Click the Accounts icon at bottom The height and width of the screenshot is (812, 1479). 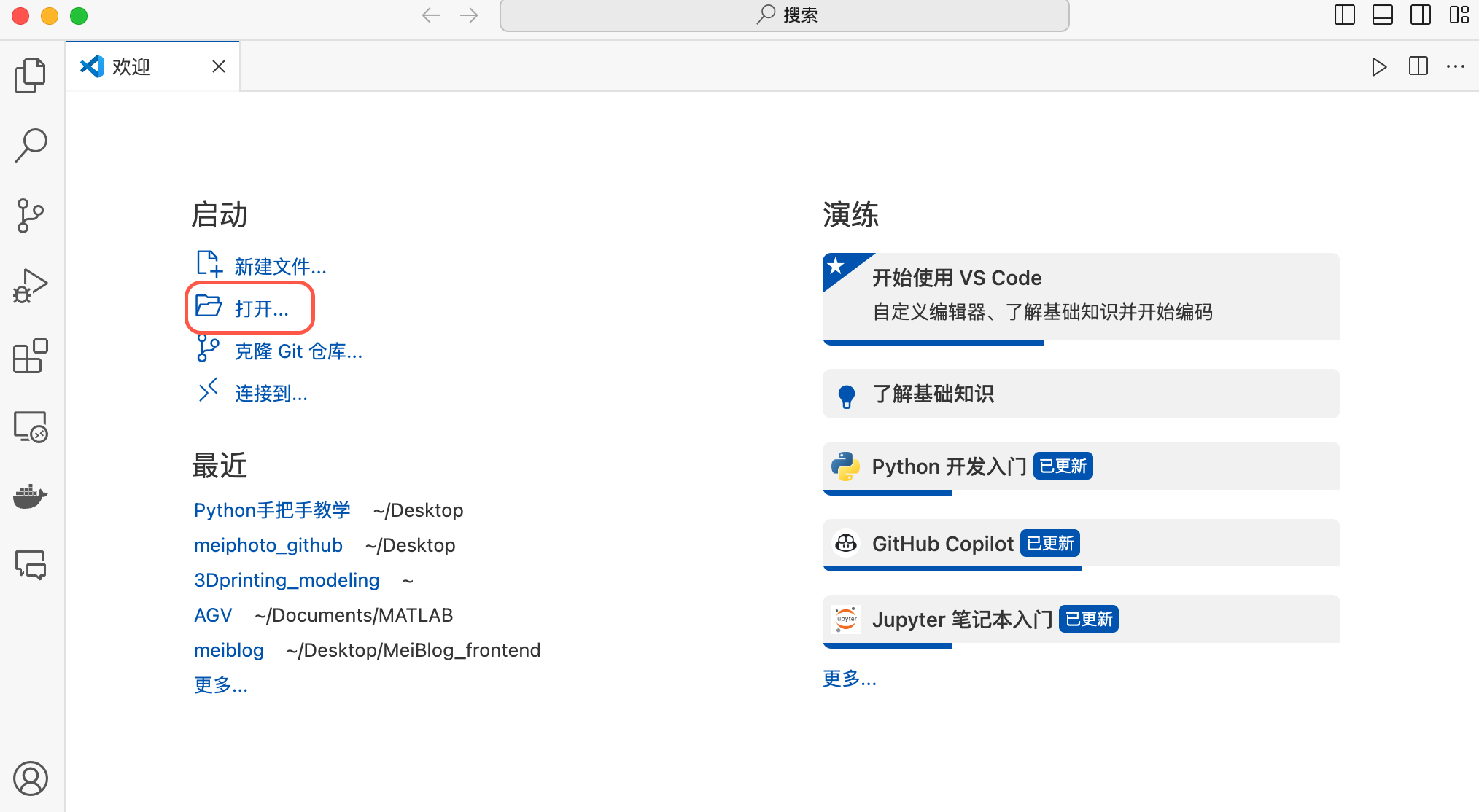pos(31,778)
